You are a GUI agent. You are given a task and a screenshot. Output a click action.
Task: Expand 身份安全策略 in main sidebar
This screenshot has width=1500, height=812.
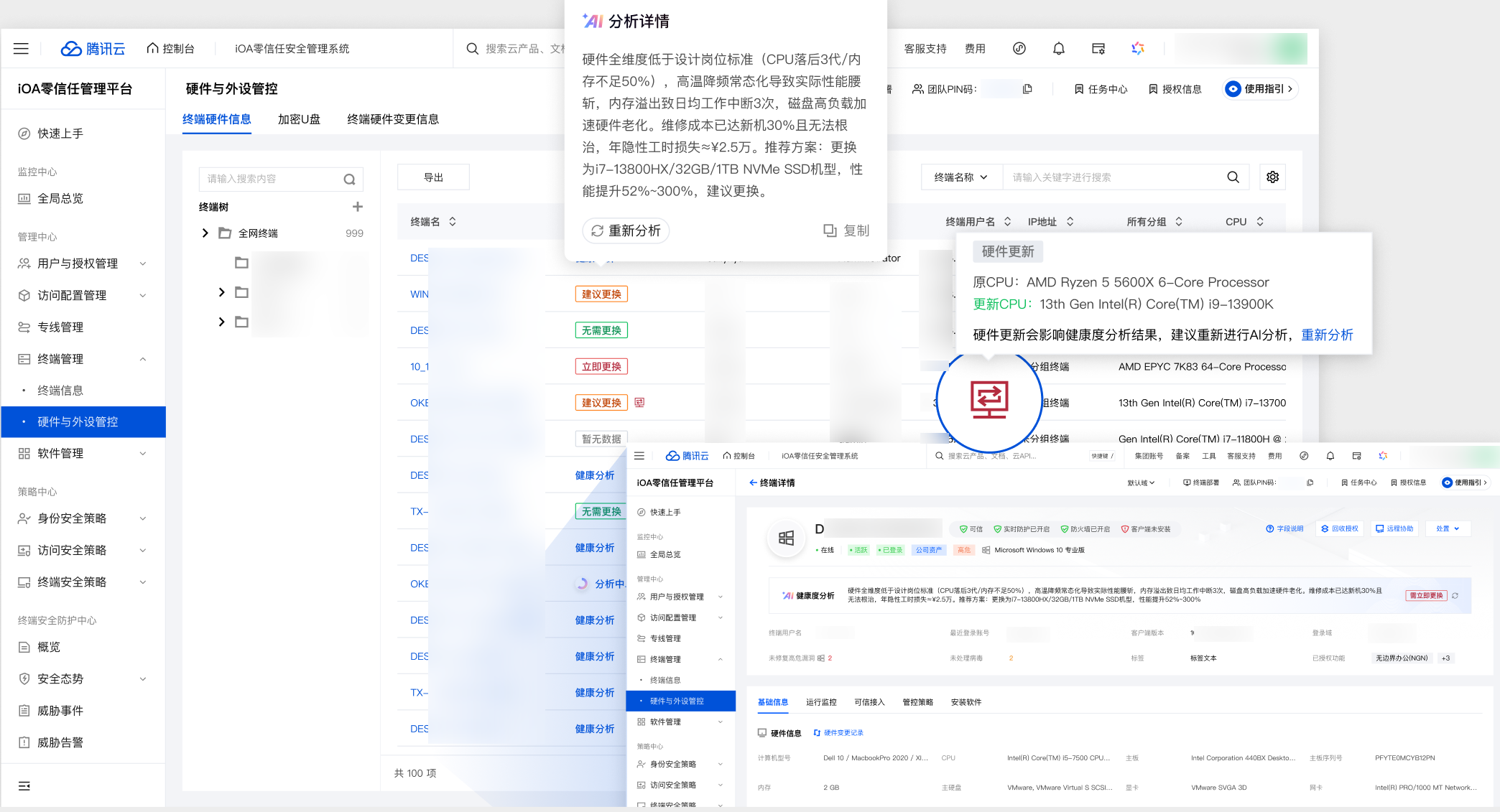click(x=142, y=518)
